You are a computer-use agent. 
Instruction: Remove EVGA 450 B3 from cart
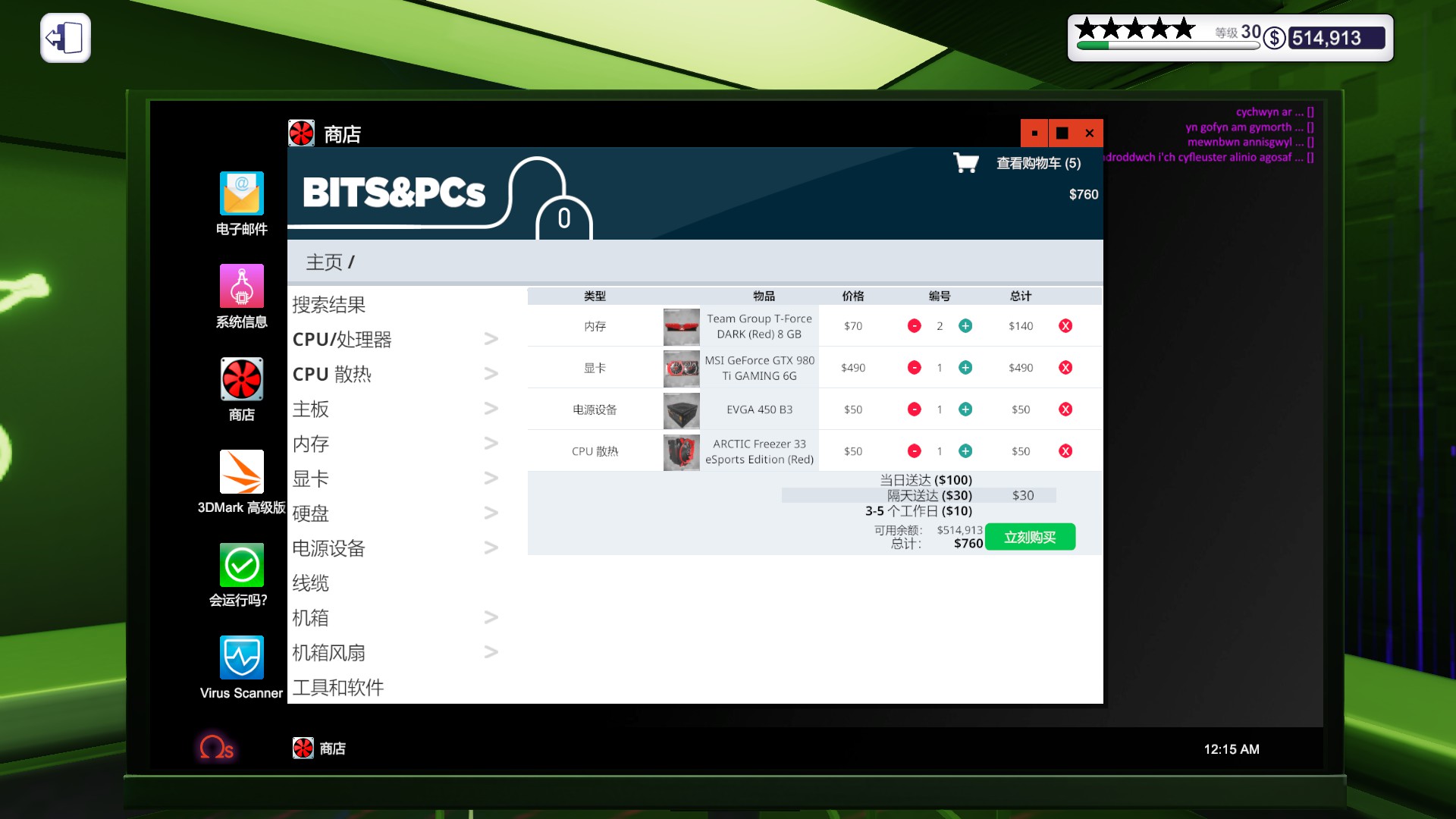[1065, 409]
